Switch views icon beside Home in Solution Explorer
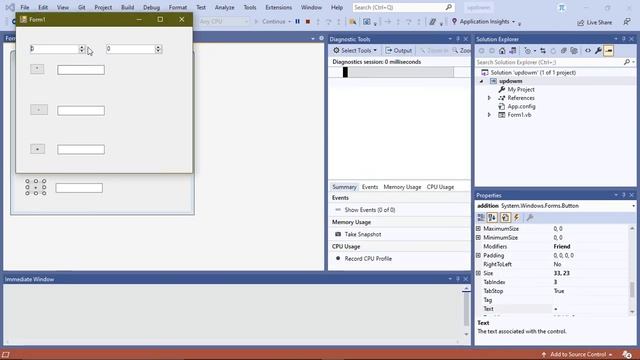Viewport: 640px width, 360px height. click(513, 51)
